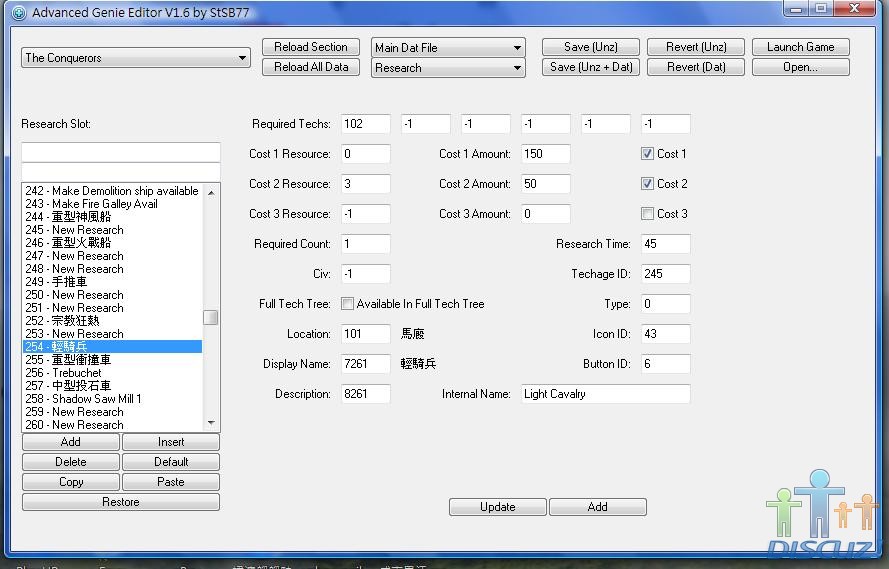Click the Restore button below the list

[x=120, y=502]
